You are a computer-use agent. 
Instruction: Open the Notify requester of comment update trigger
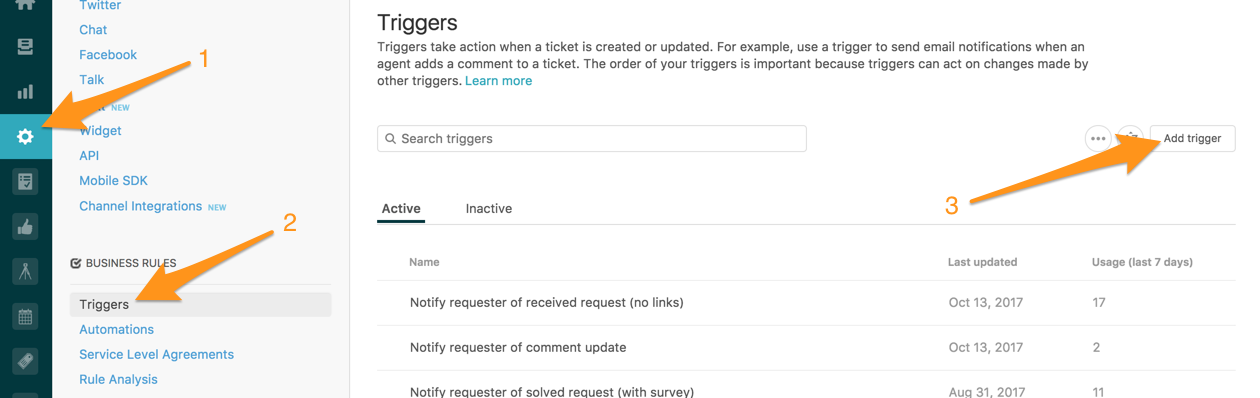click(x=518, y=348)
